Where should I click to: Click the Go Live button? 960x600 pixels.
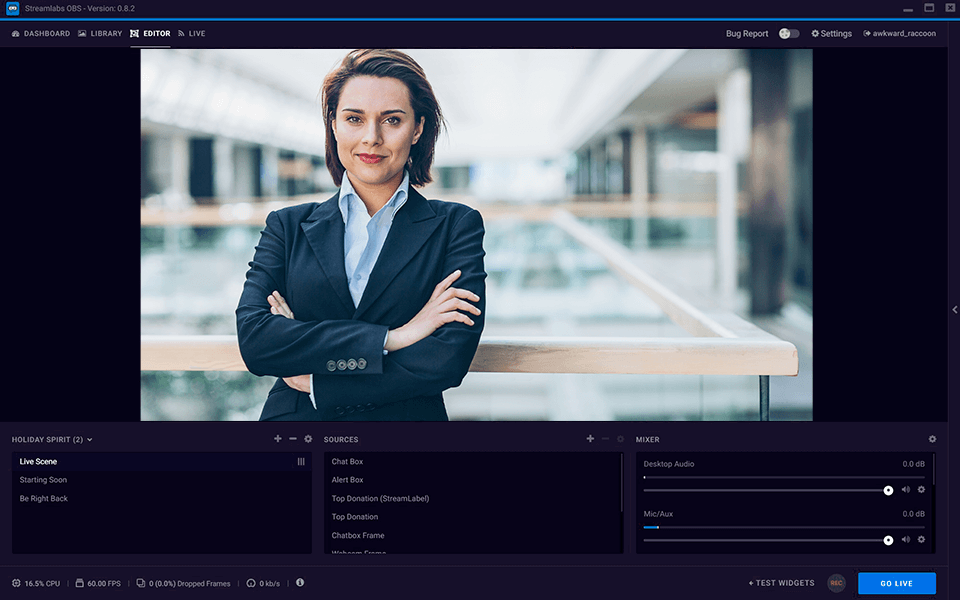[x=896, y=583]
